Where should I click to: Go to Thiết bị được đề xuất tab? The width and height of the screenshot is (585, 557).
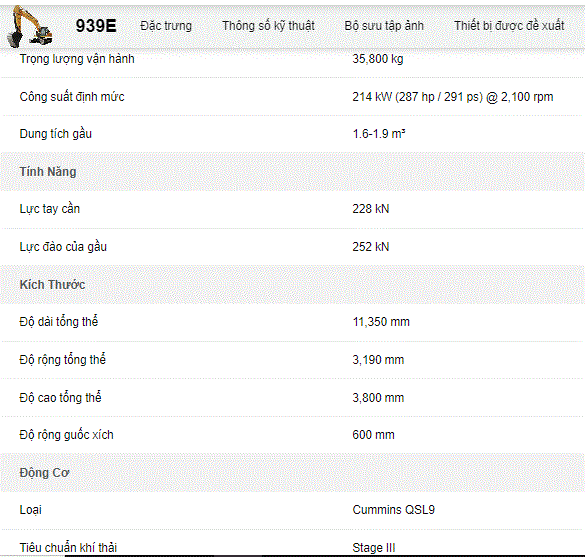tap(509, 26)
